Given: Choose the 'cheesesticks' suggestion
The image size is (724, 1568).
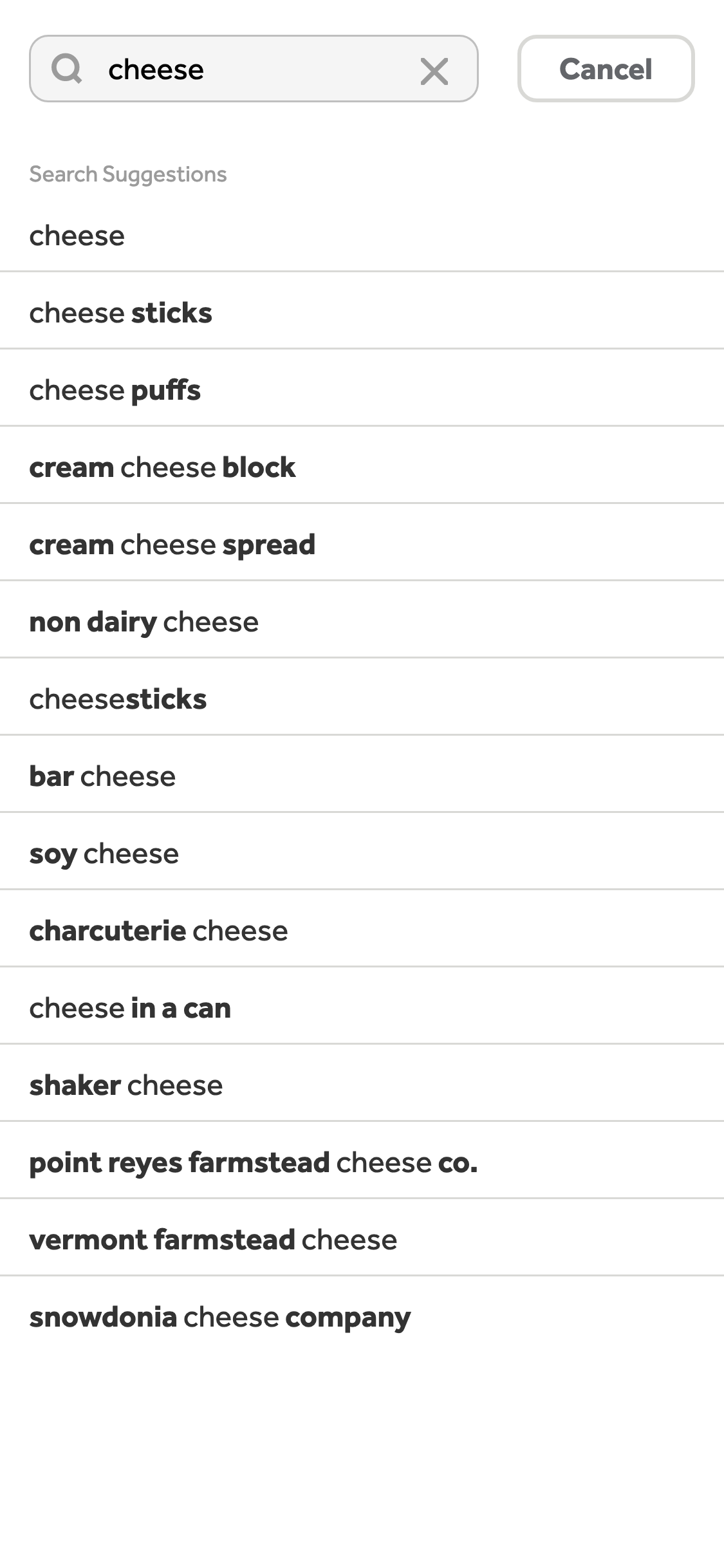Looking at the screenshot, I should (x=362, y=698).
